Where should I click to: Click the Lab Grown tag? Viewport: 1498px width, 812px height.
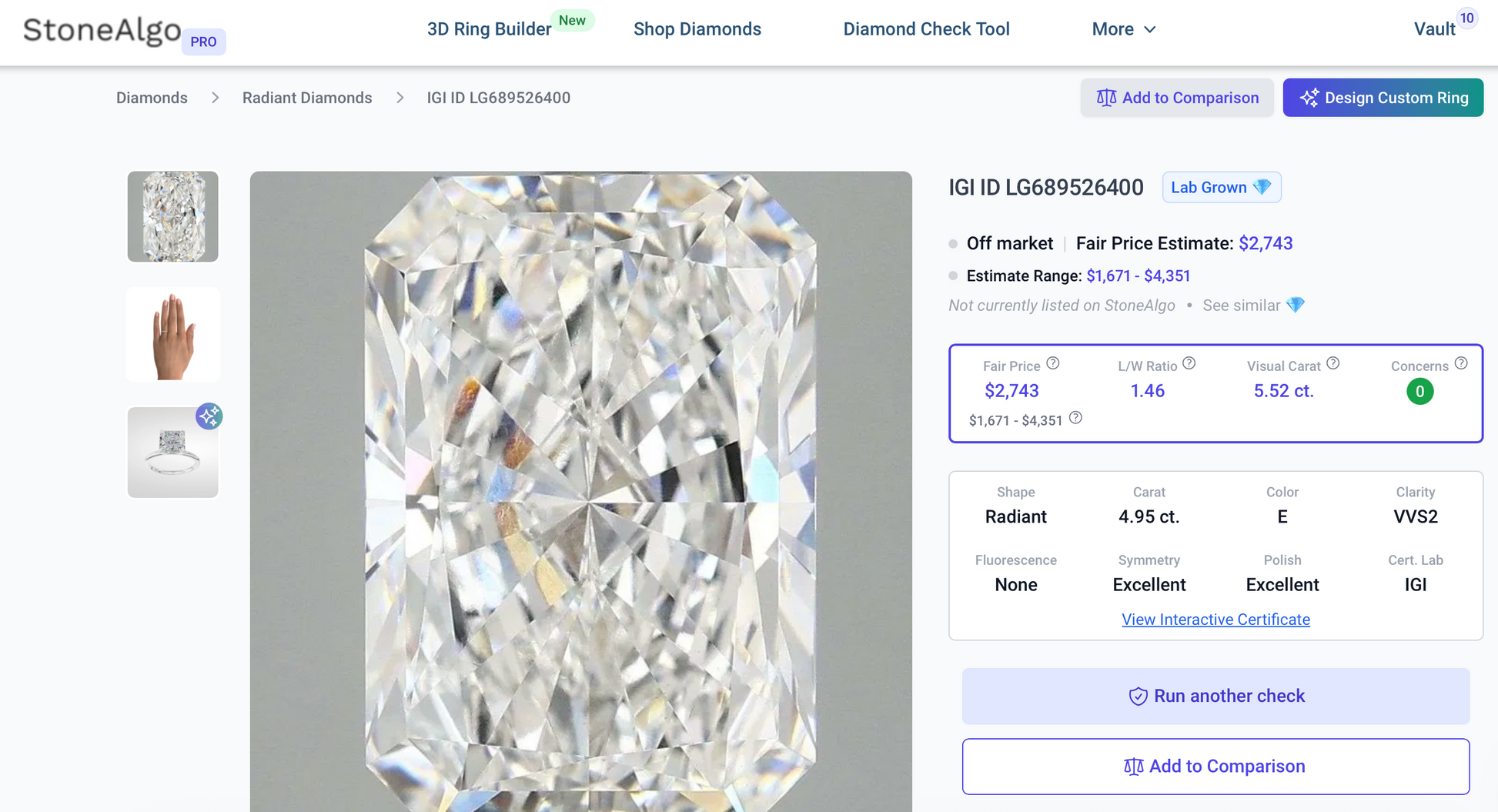1221,188
